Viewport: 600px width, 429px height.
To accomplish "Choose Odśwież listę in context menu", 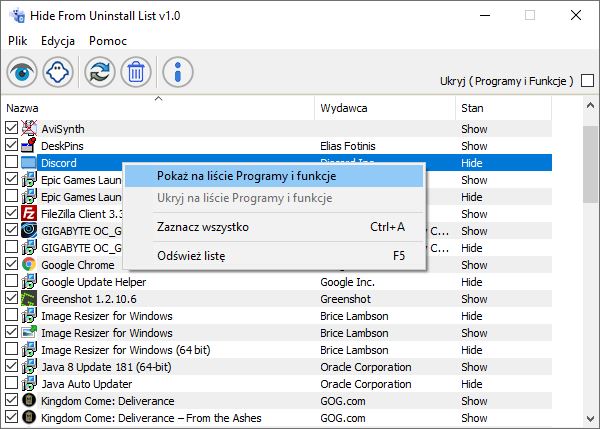I will [274, 256].
